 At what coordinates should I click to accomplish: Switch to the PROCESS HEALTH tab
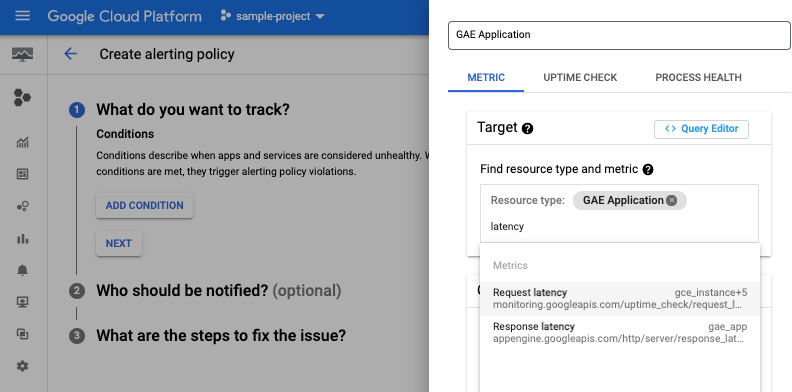(698, 78)
